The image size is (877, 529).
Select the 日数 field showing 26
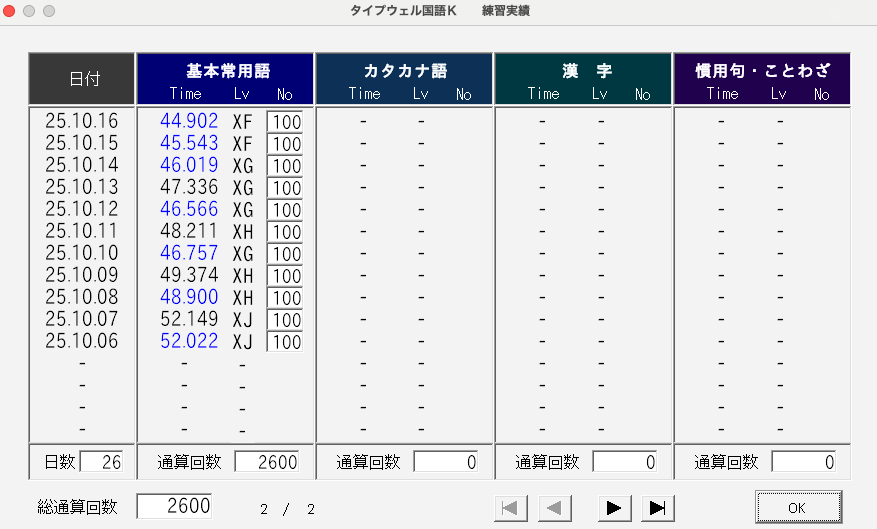pos(102,462)
